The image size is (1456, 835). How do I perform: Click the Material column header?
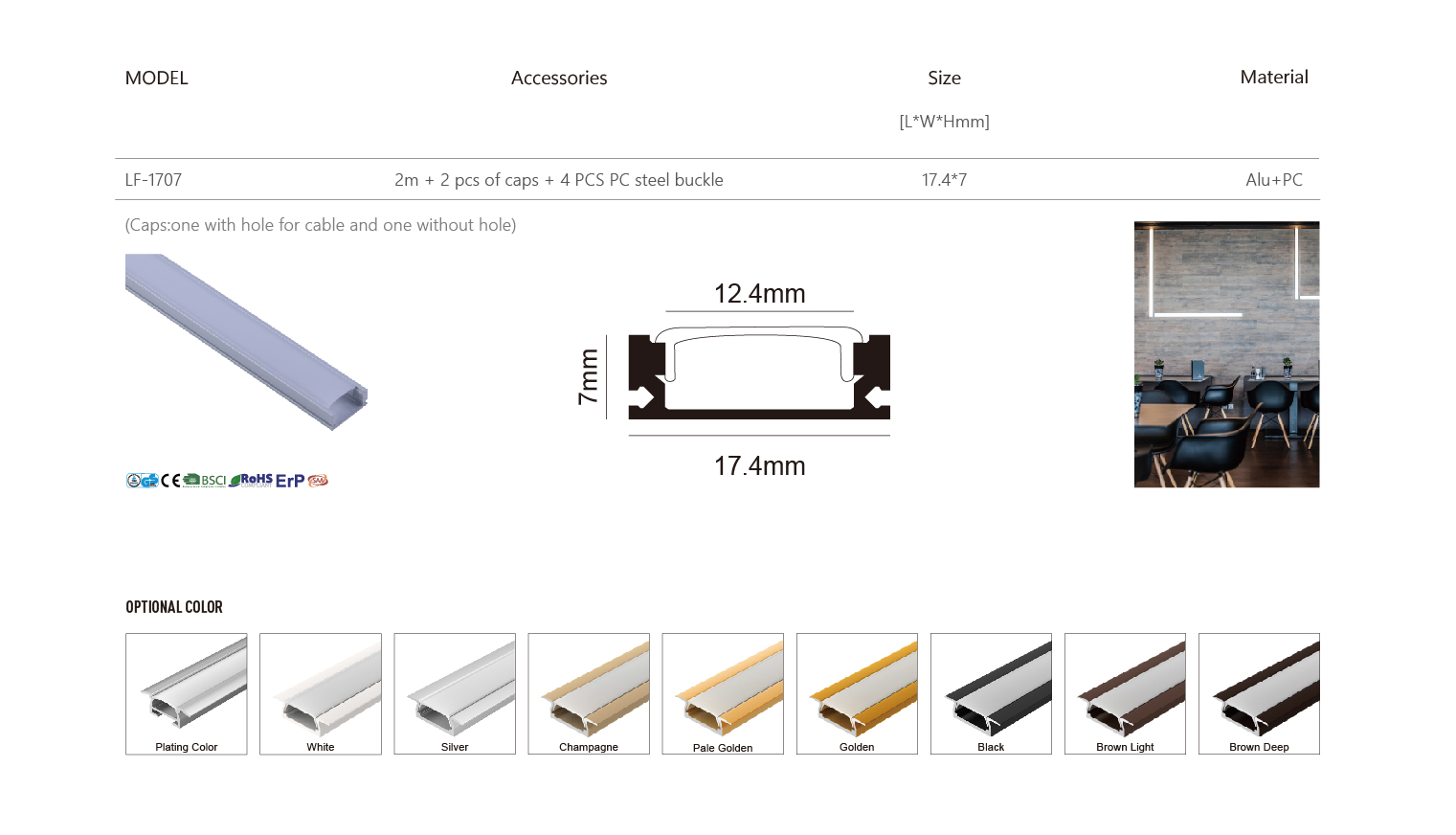click(1274, 77)
